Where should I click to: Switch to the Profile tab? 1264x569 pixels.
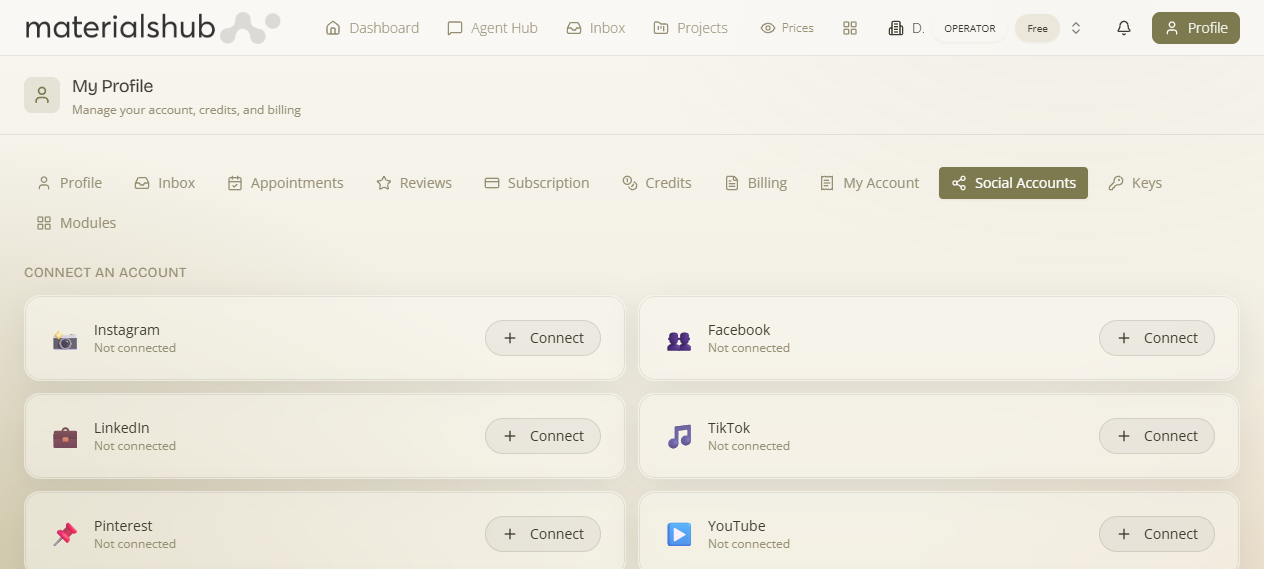click(70, 183)
